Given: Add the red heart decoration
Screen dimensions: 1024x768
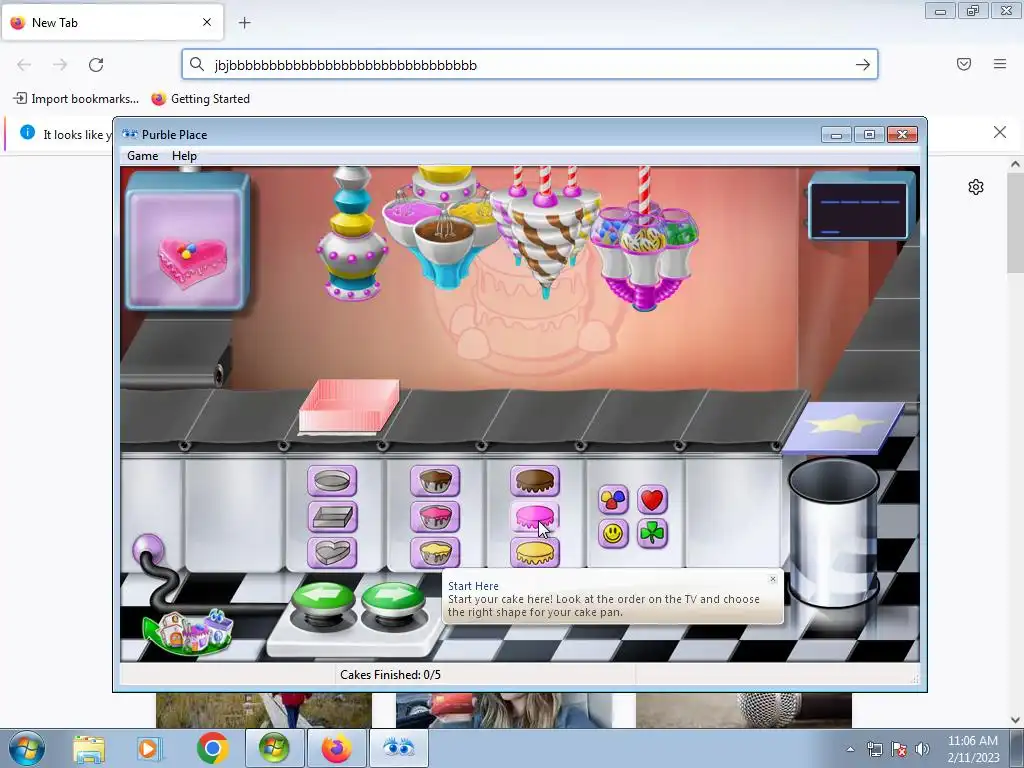Looking at the screenshot, I should click(652, 500).
